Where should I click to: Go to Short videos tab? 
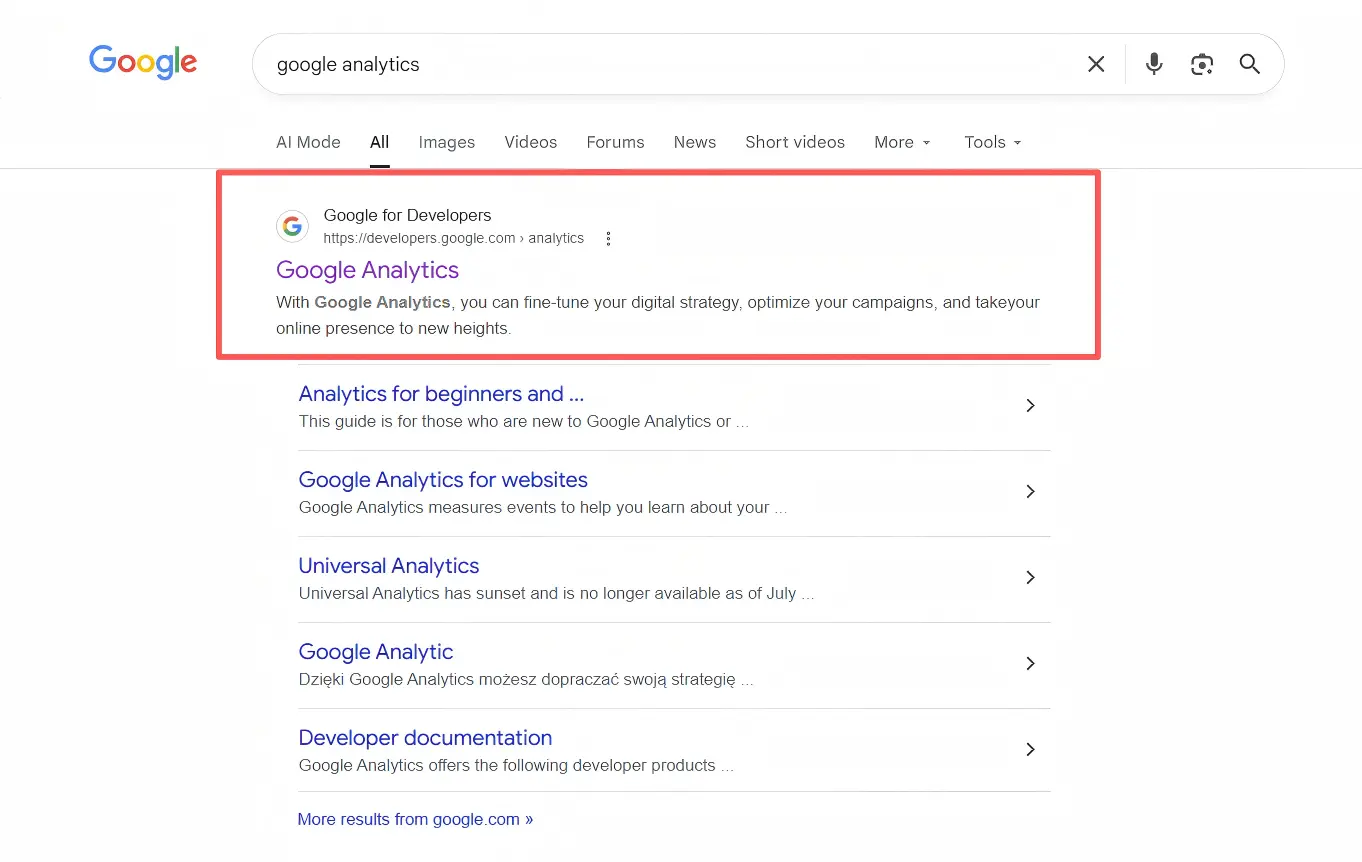(x=795, y=142)
